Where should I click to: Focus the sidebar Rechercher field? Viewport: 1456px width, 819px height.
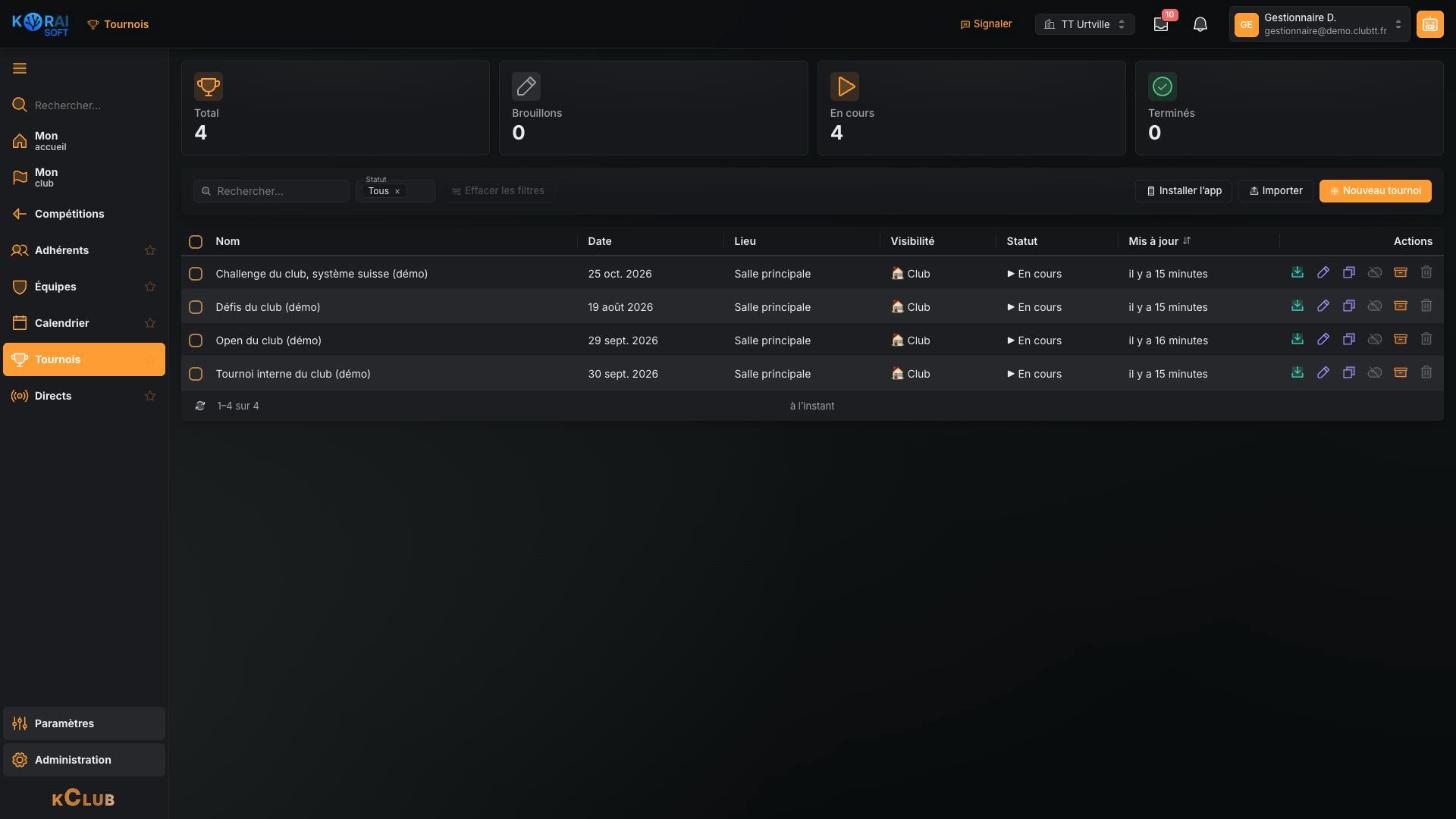pos(84,105)
